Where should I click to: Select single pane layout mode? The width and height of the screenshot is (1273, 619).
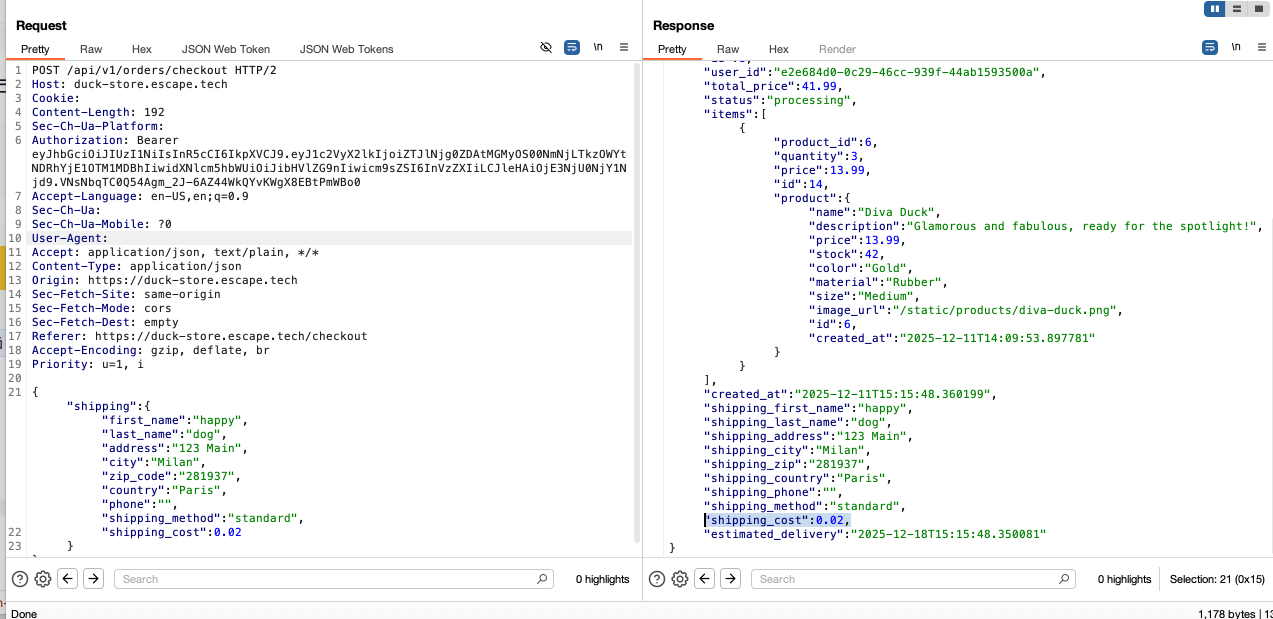1259,9
